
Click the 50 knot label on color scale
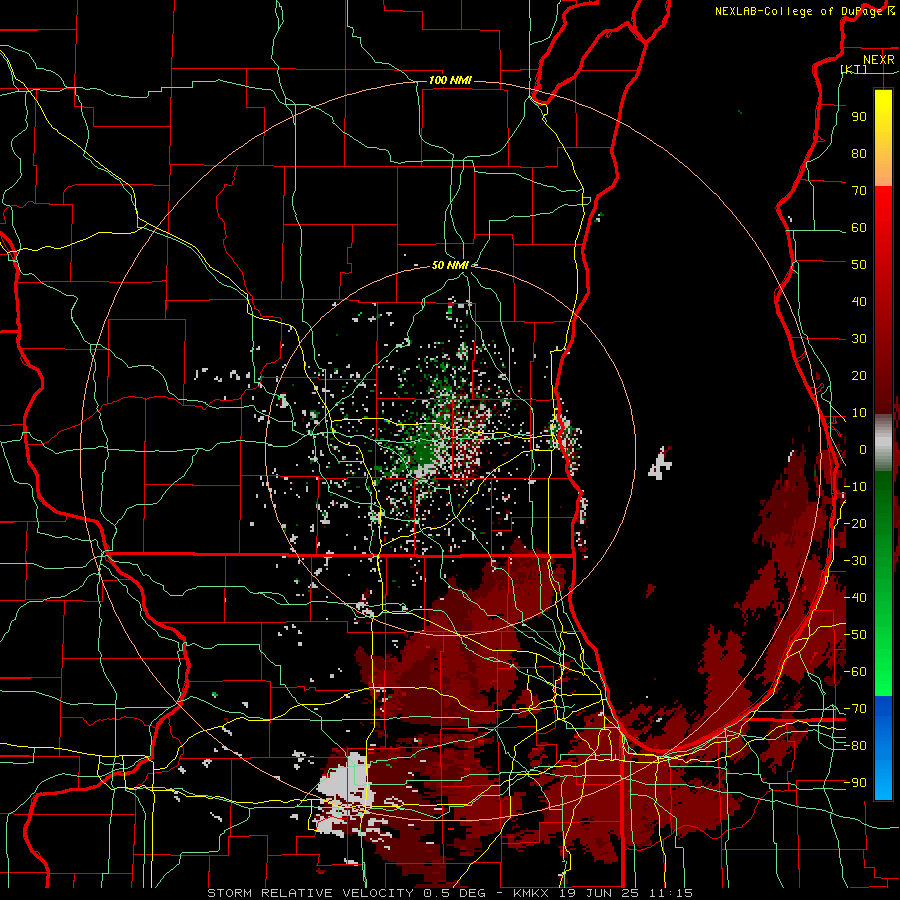click(x=859, y=265)
